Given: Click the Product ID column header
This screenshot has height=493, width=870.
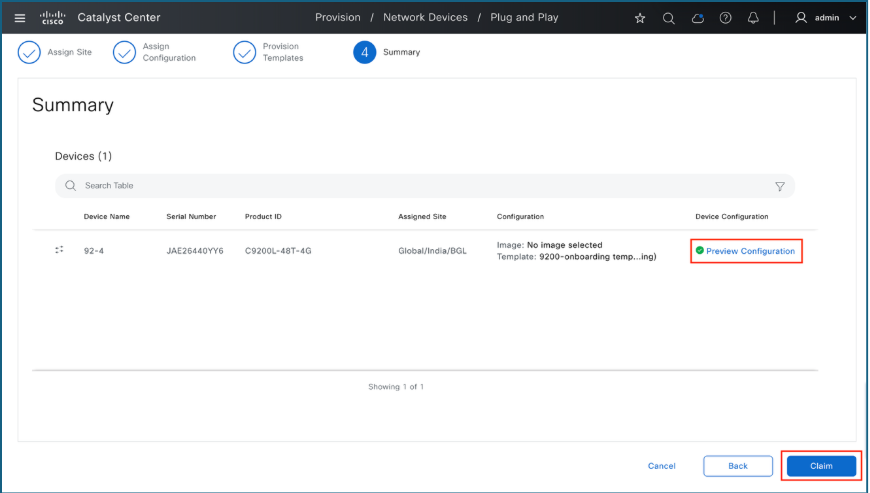Looking at the screenshot, I should pos(263,217).
